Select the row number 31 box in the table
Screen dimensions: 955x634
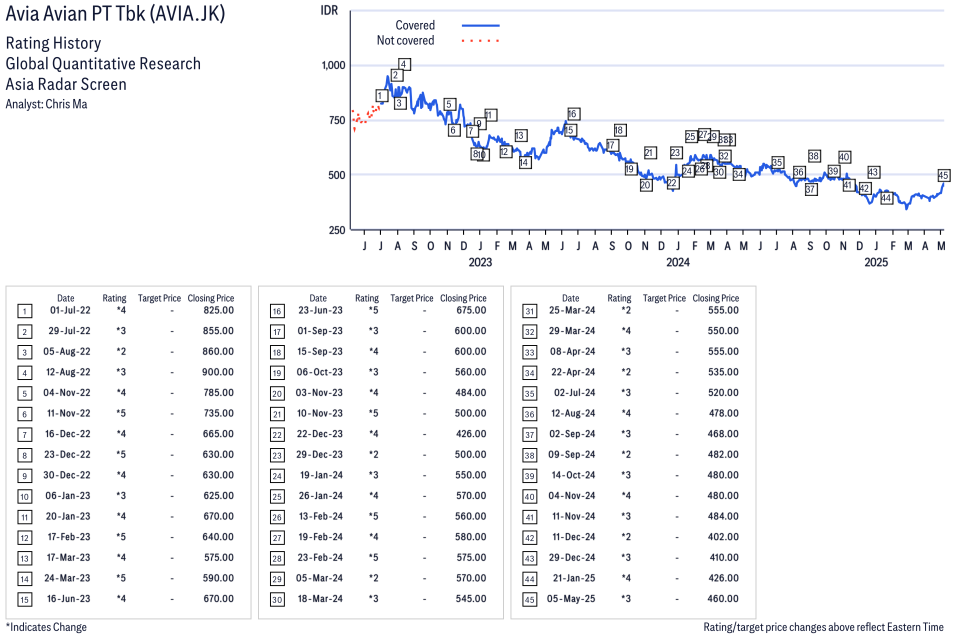pyautogui.click(x=530, y=311)
